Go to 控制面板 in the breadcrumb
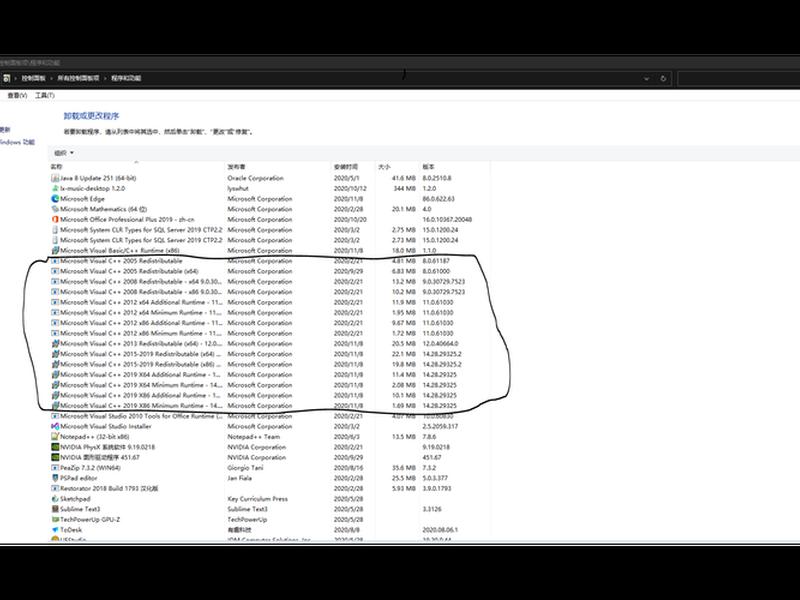Screen dimensions: 800x600 click(34, 78)
